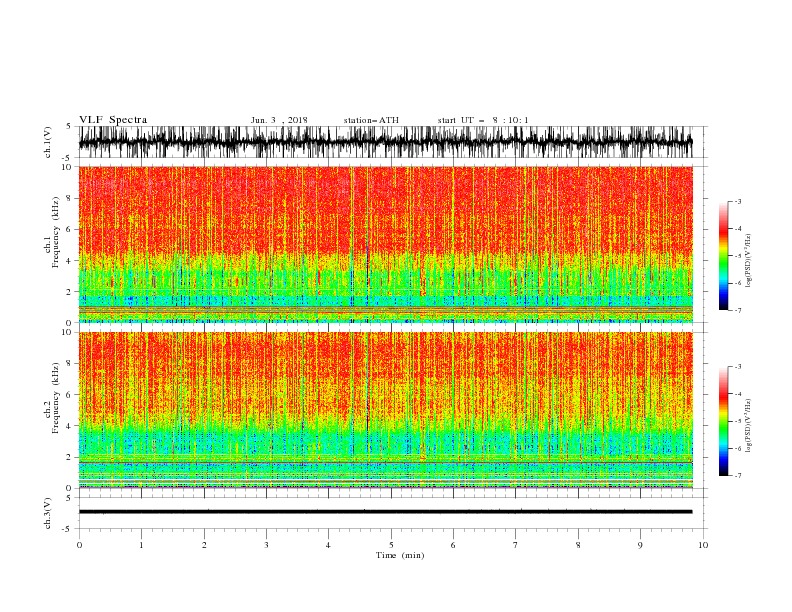Click the "-5" tick on ch.3(V) axis
Viewport: 792px width, 612px height.
[x=68, y=529]
